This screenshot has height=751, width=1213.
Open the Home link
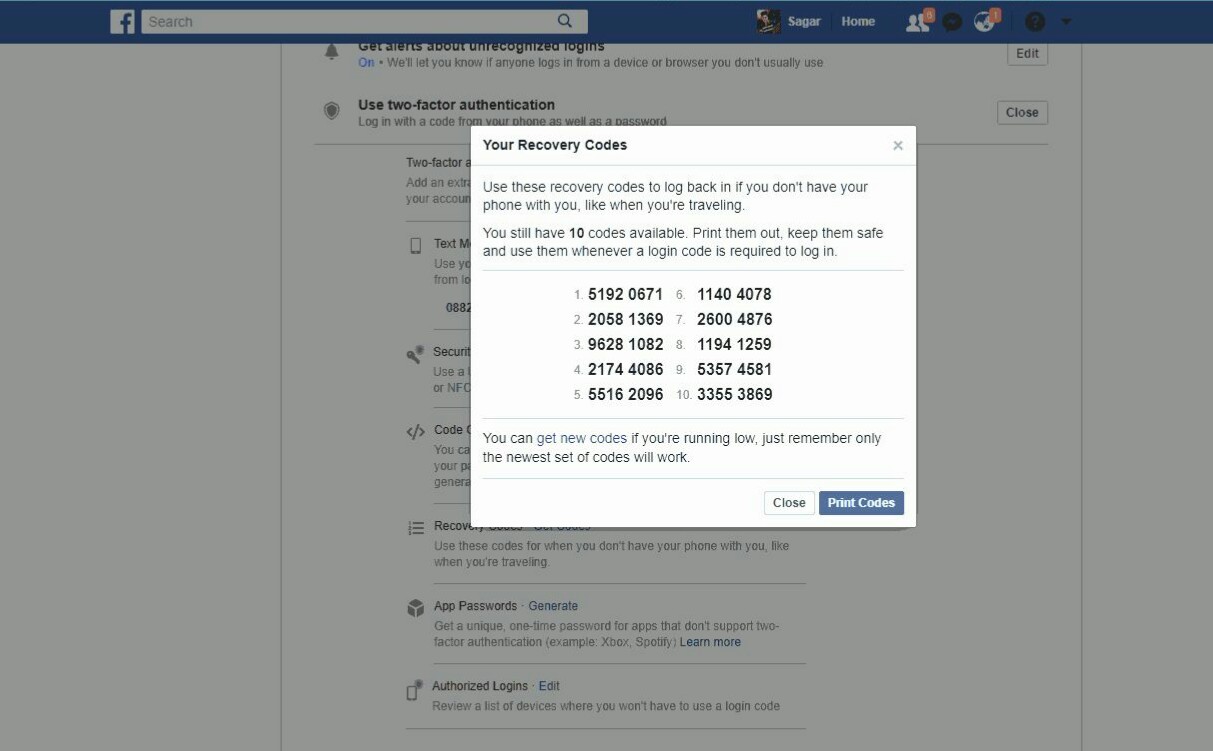[x=858, y=21]
